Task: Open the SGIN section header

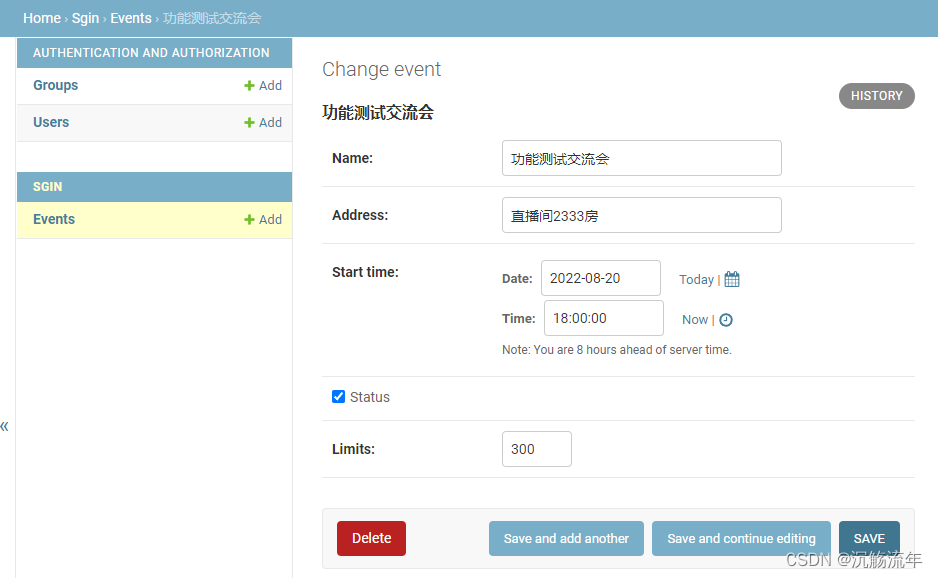Action: pyautogui.click(x=47, y=187)
